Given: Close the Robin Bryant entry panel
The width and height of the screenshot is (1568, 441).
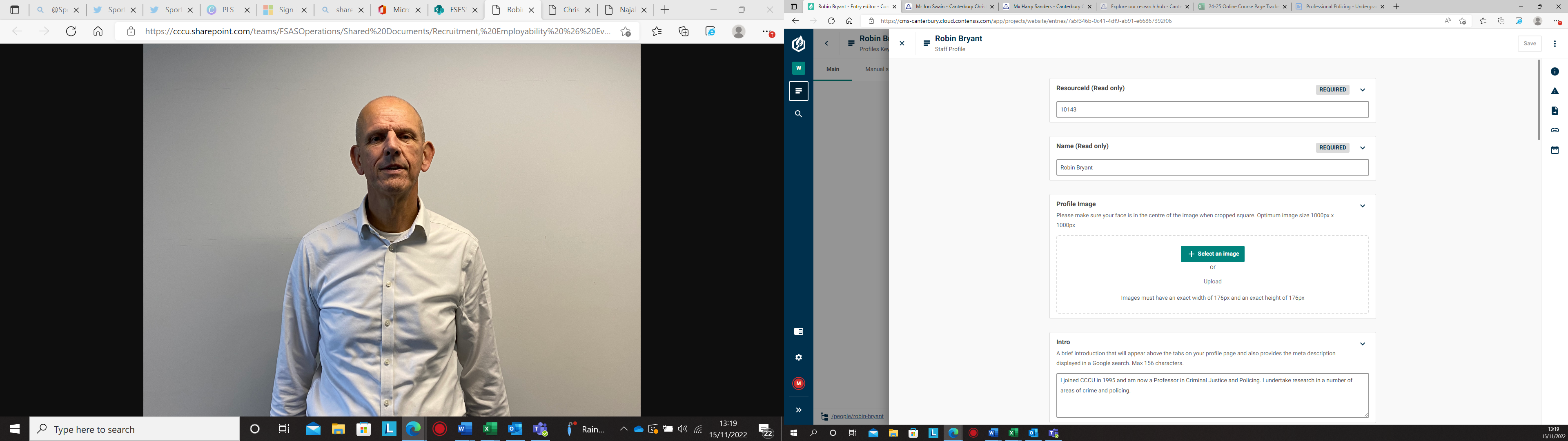Looking at the screenshot, I should click(902, 43).
